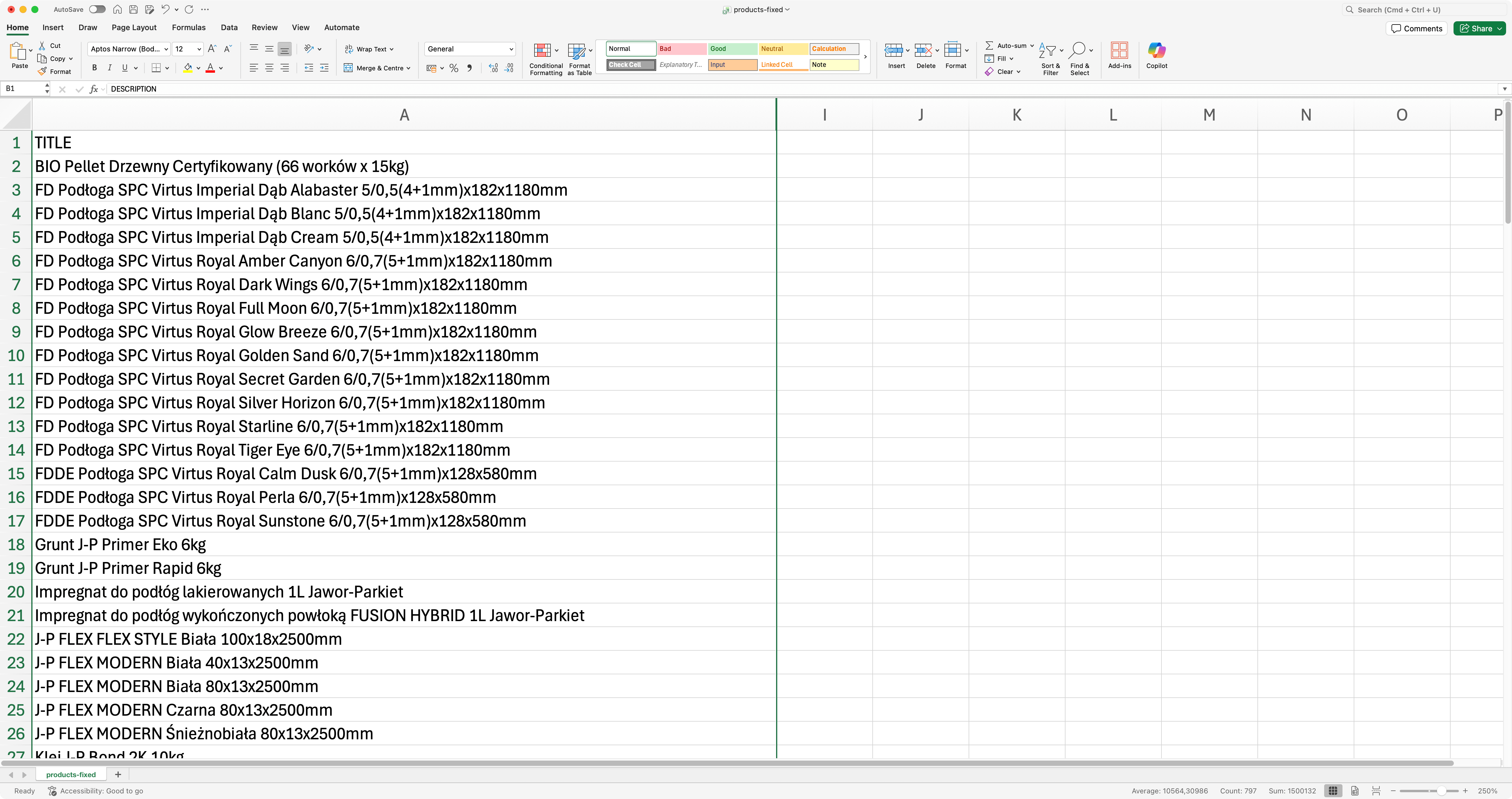Switch to the Data tab

tap(229, 27)
